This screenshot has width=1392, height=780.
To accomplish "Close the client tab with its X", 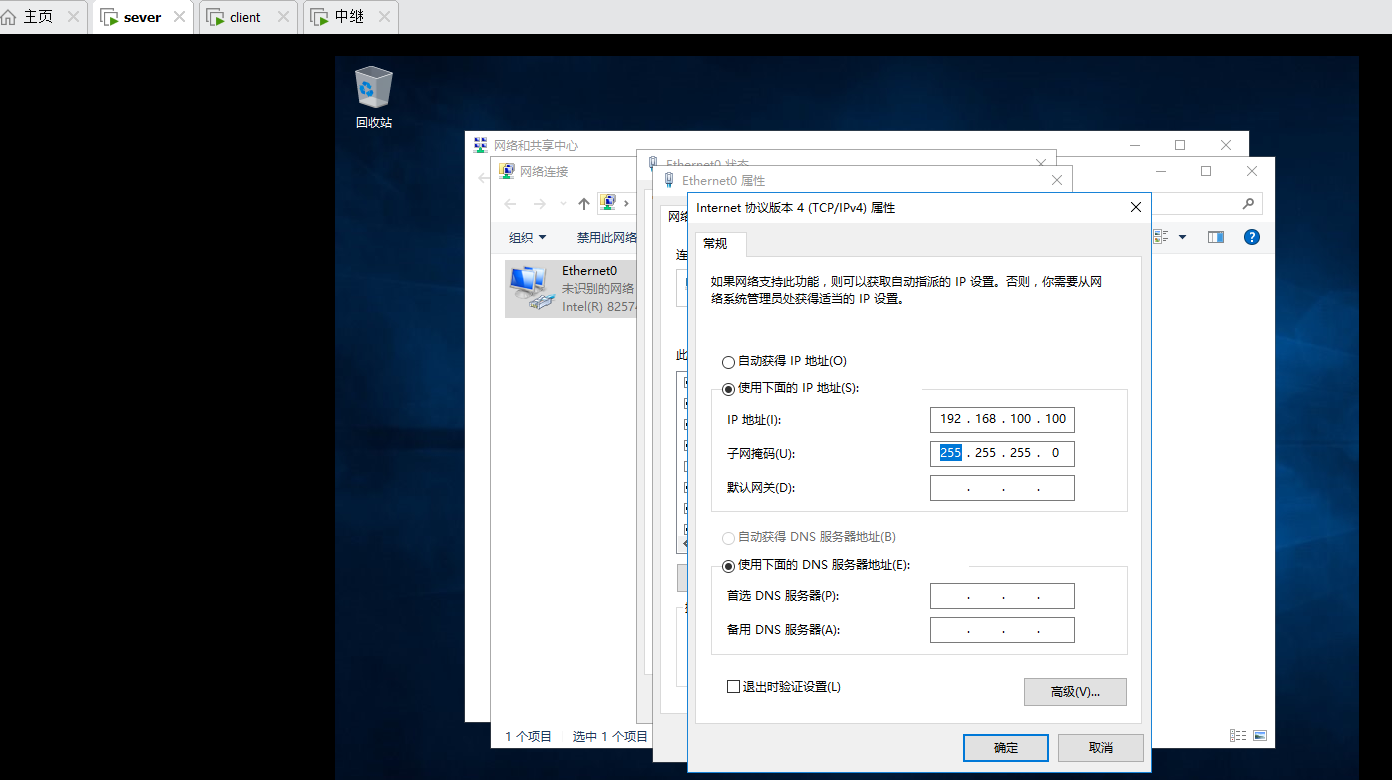I will 283,17.
